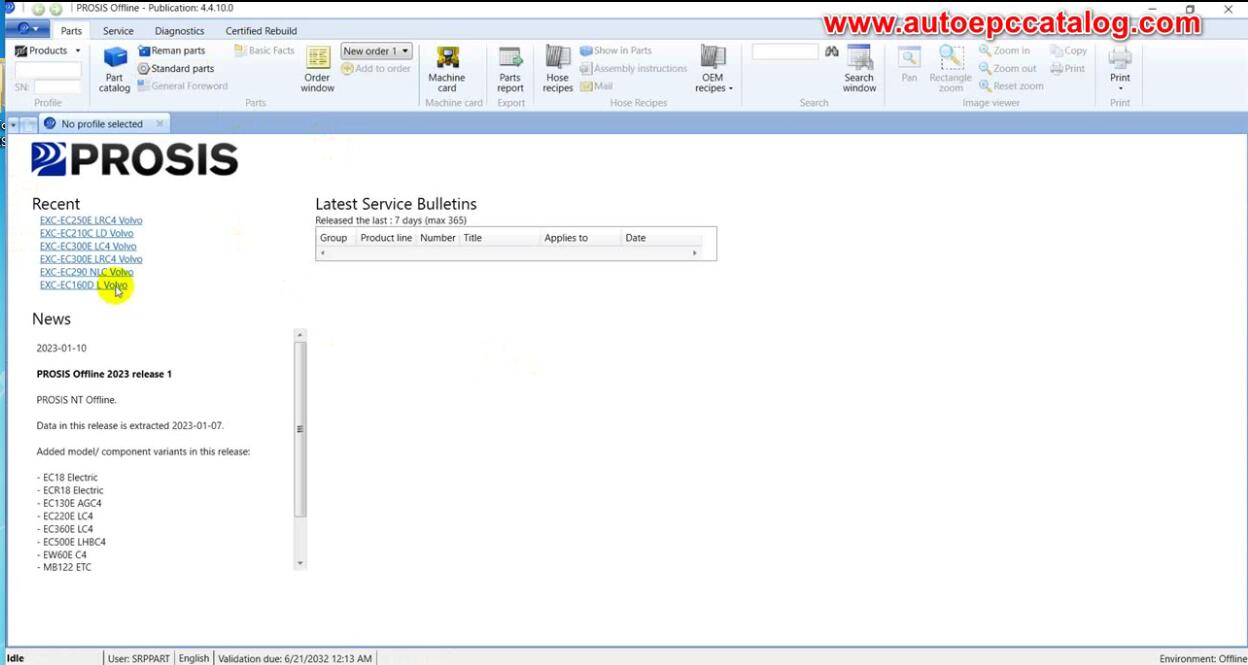Click Add to order

coord(376,69)
